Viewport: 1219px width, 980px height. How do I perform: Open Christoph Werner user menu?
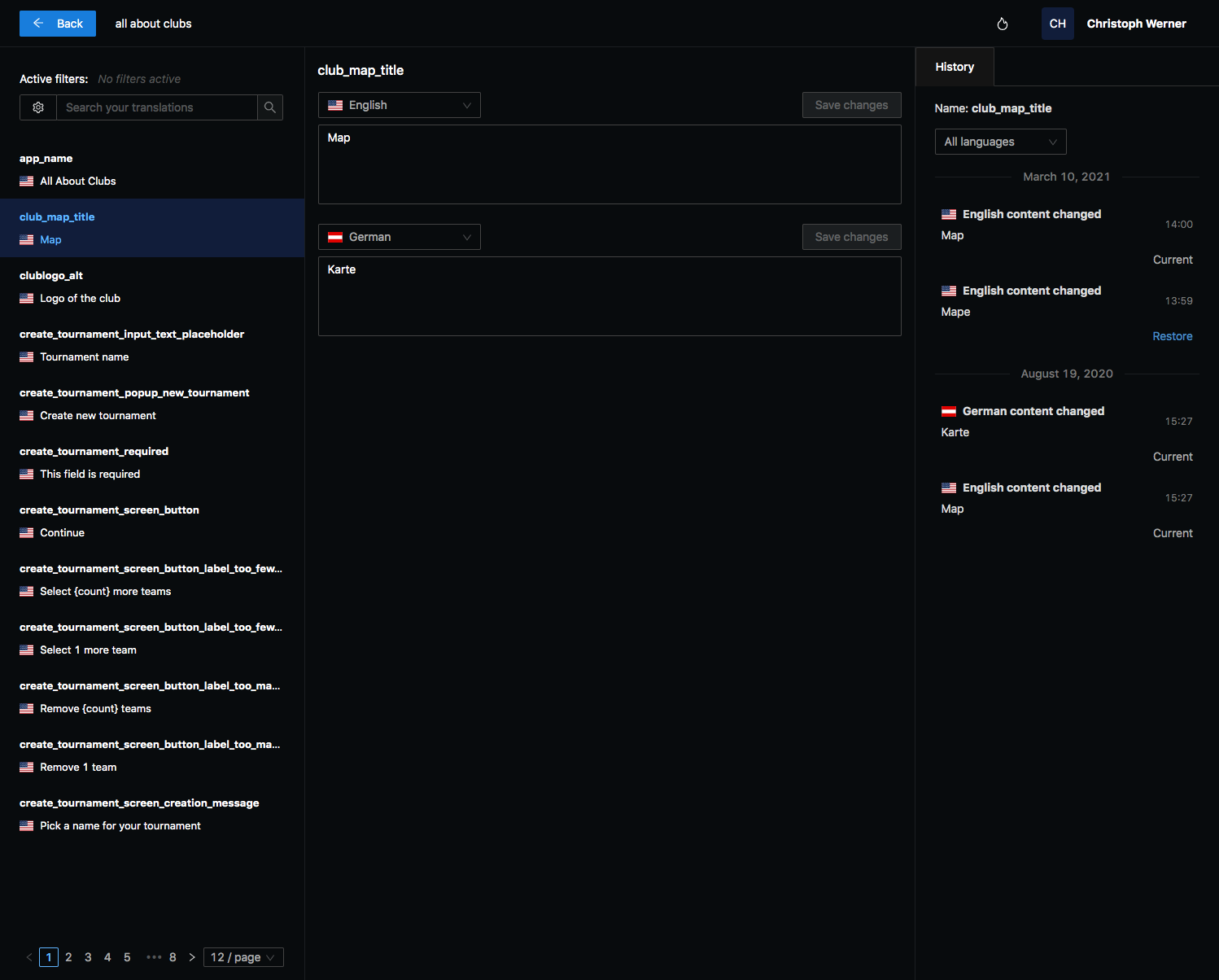click(x=1136, y=24)
